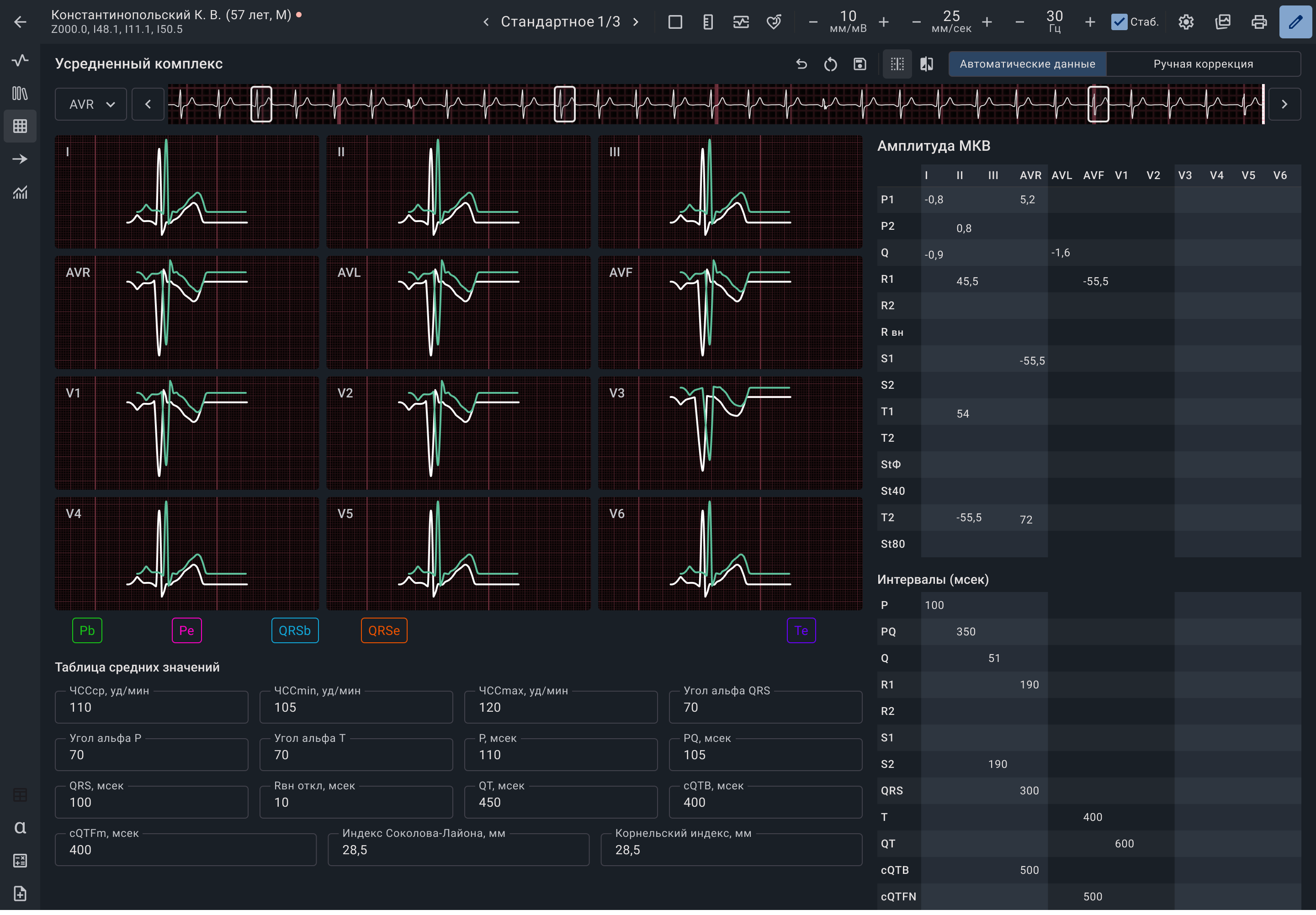
Task: Select the blue QRSb marker button
Action: (x=295, y=630)
